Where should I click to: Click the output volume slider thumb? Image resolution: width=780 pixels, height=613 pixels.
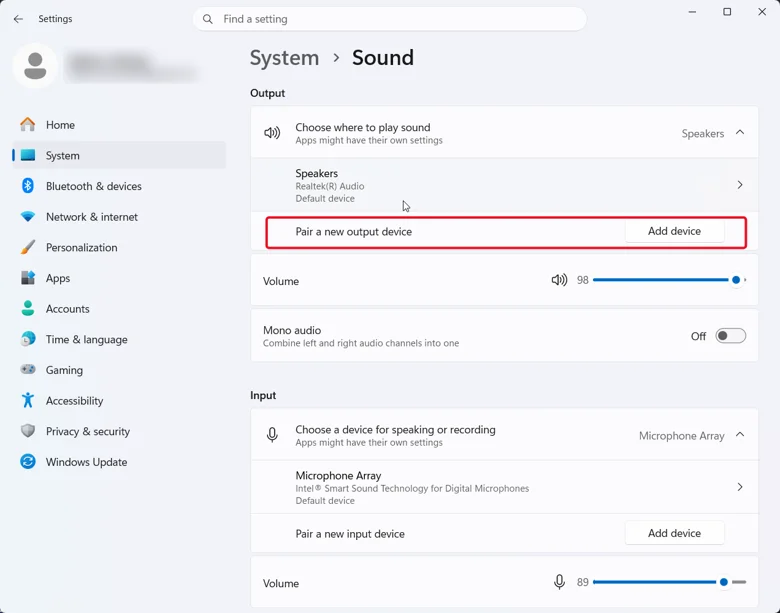tap(736, 280)
